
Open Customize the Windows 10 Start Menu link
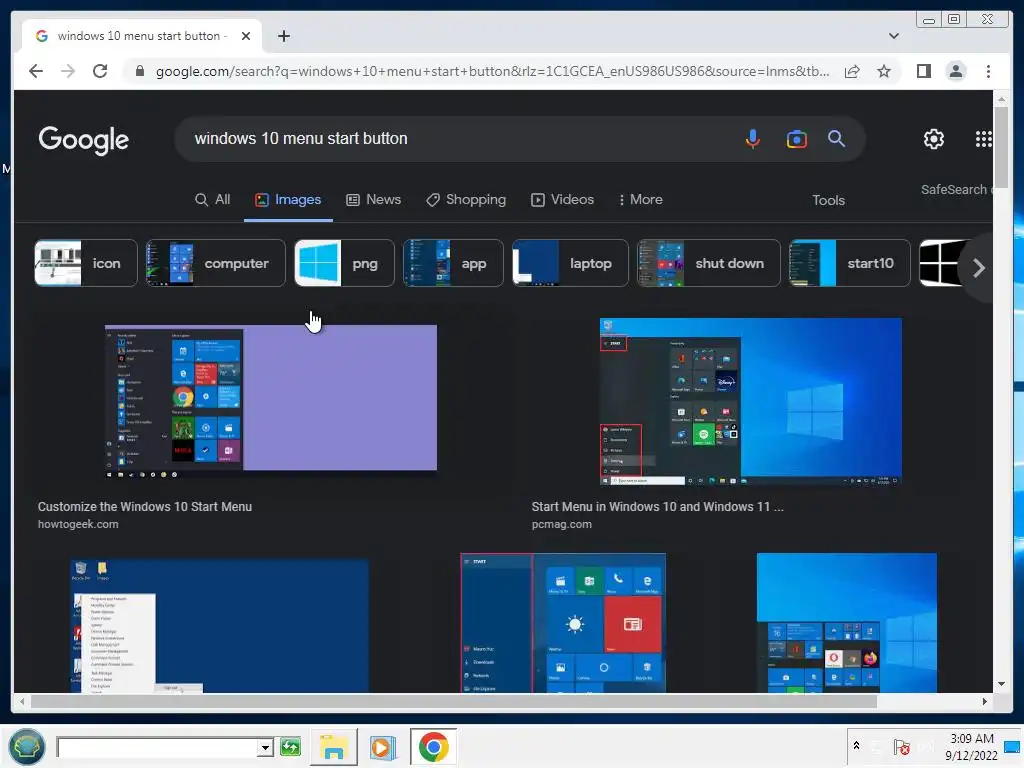point(144,507)
